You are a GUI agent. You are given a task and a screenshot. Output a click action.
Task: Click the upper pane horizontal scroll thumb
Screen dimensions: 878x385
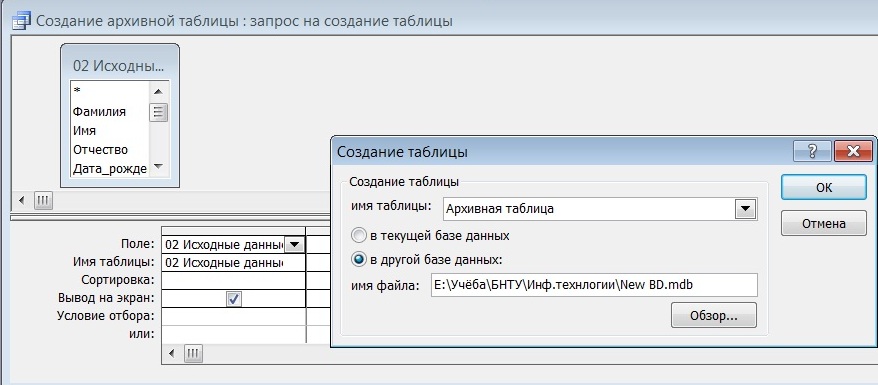coord(43,200)
